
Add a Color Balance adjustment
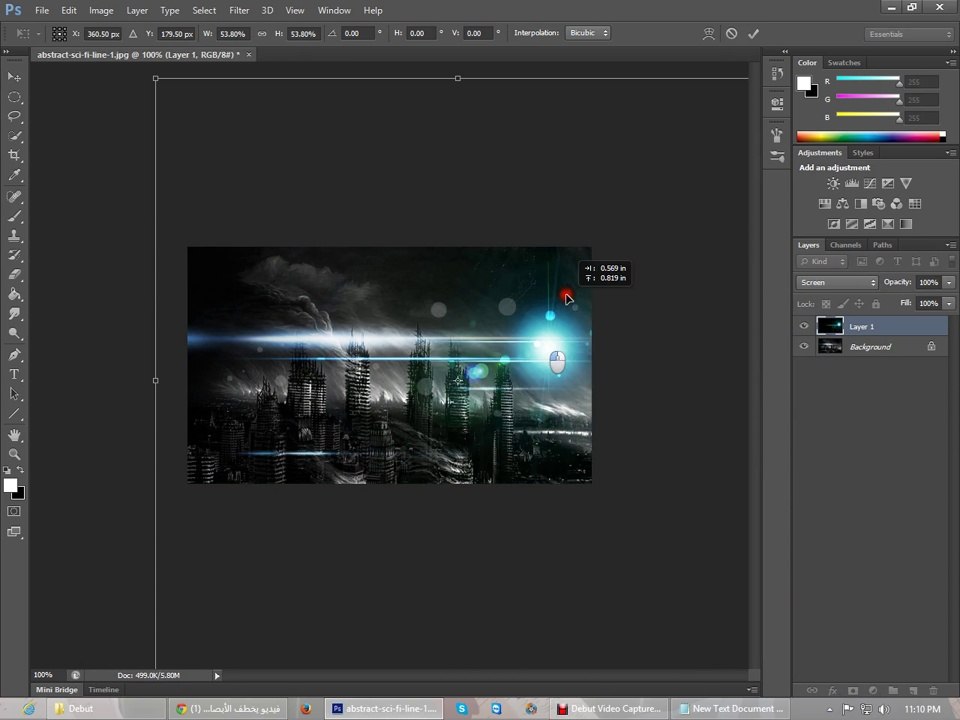click(x=842, y=204)
